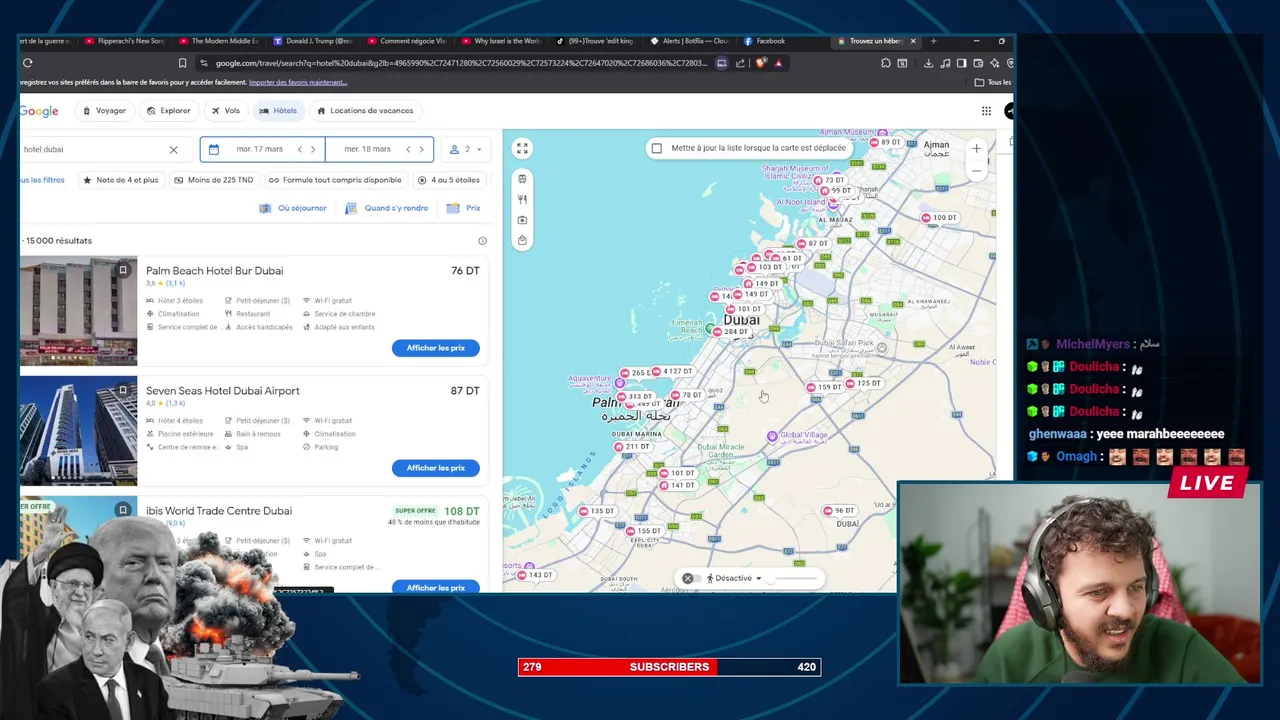Show public transit layer on map

pyautogui.click(x=522, y=179)
